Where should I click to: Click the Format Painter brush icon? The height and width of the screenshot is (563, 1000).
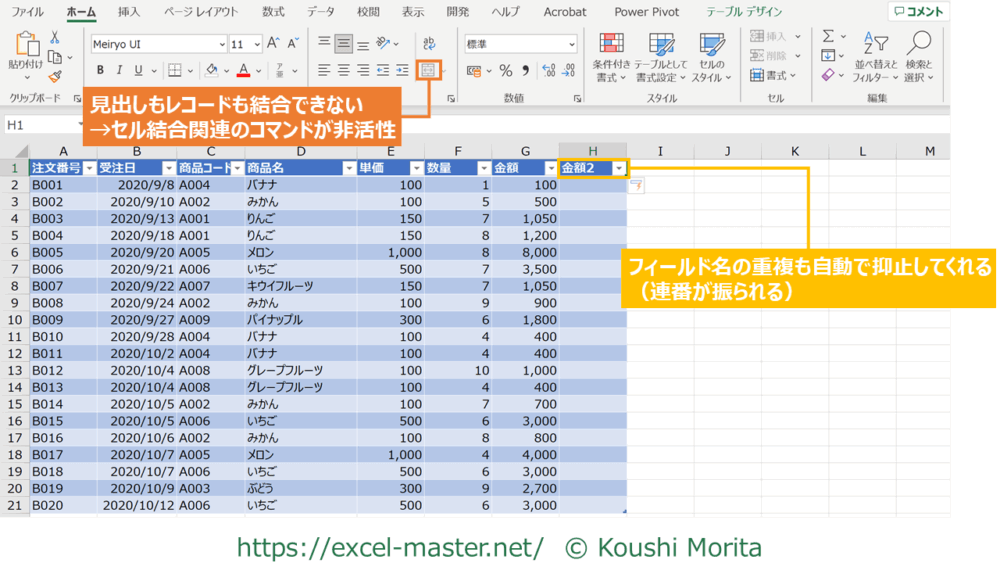[55, 77]
